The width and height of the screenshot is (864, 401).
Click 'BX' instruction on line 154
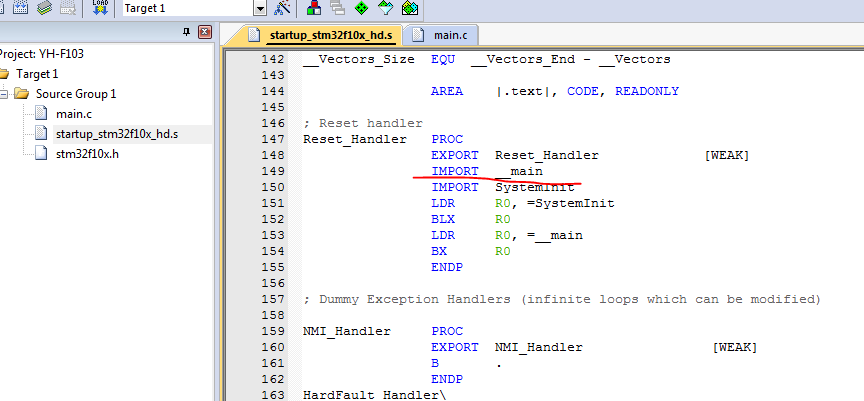point(439,251)
